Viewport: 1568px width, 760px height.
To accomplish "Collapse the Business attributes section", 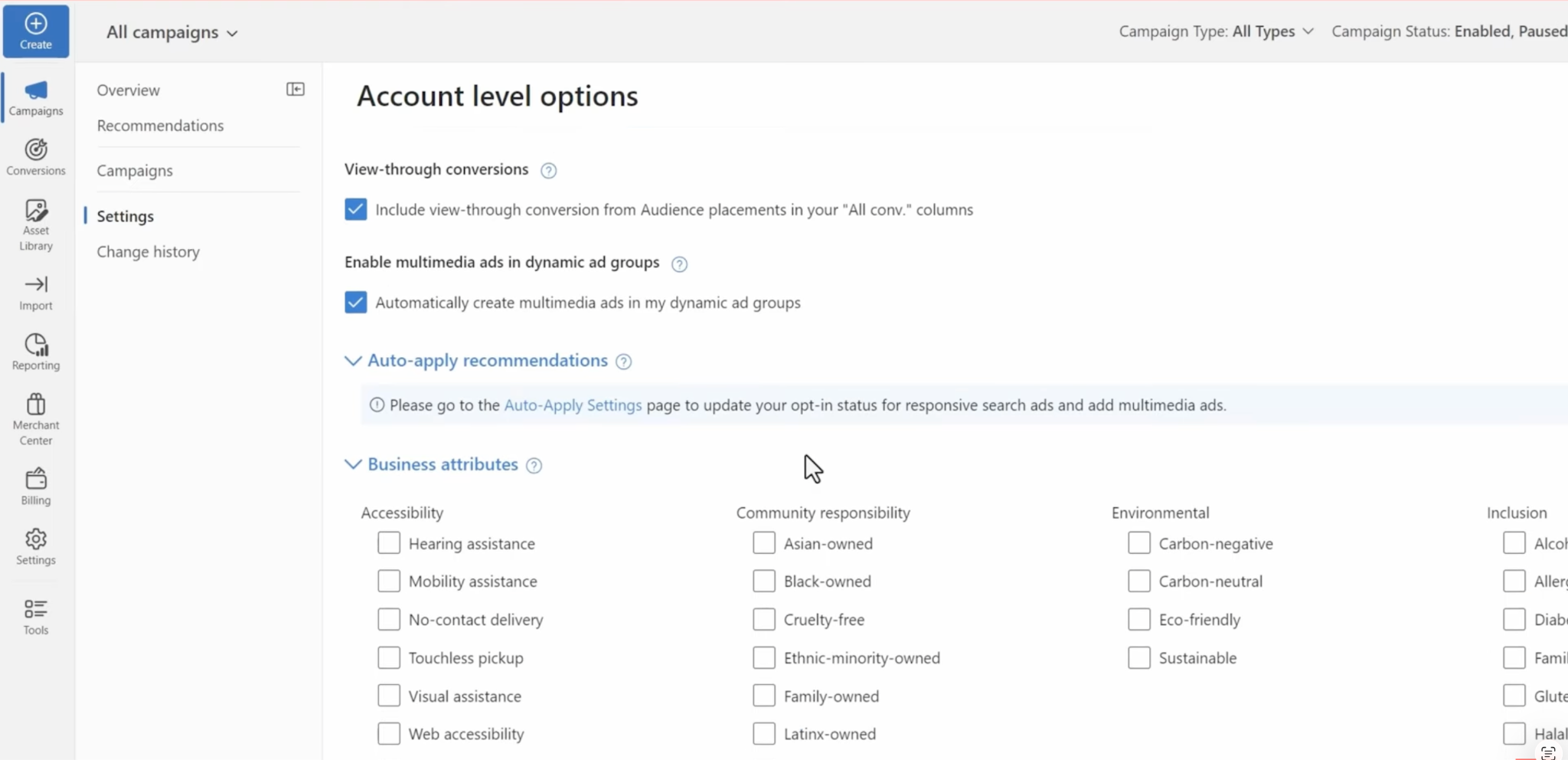I will (x=353, y=464).
